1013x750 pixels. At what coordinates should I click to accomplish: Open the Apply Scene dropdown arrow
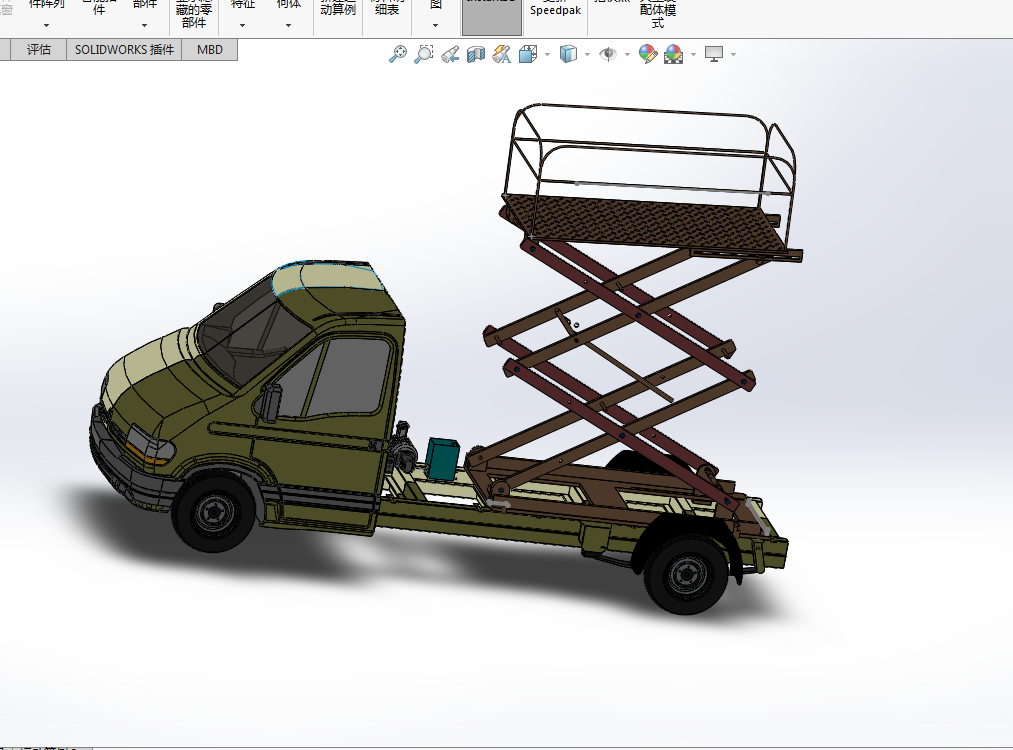click(692, 55)
